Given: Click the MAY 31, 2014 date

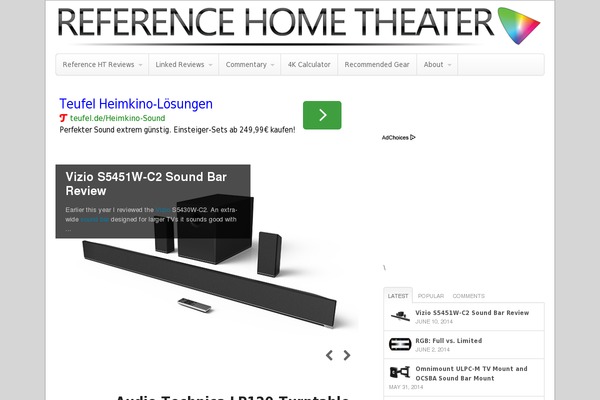Looking at the screenshot, I should (406, 387).
